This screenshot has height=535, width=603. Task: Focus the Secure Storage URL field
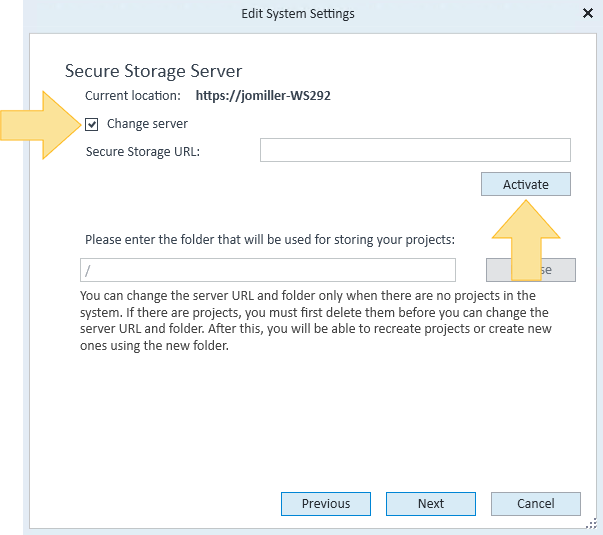tap(415, 150)
